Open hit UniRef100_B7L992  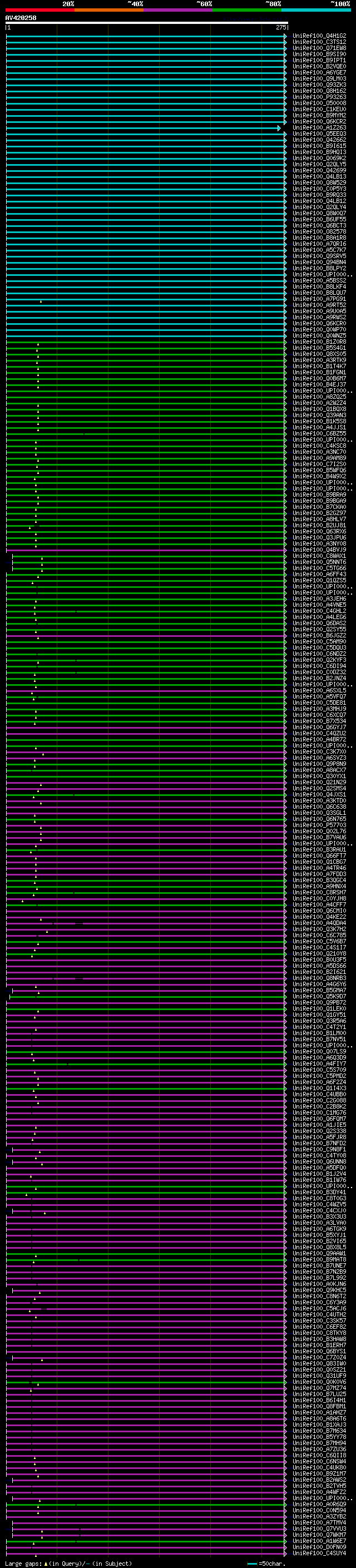coord(319,1278)
